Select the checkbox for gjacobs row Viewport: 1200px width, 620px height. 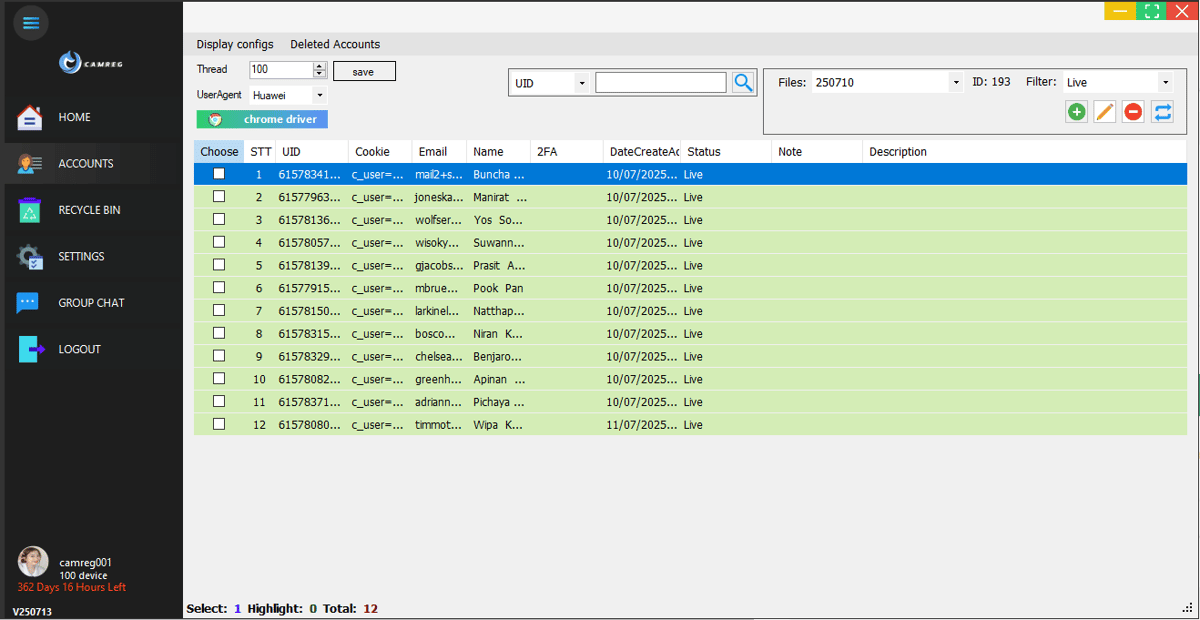218,264
